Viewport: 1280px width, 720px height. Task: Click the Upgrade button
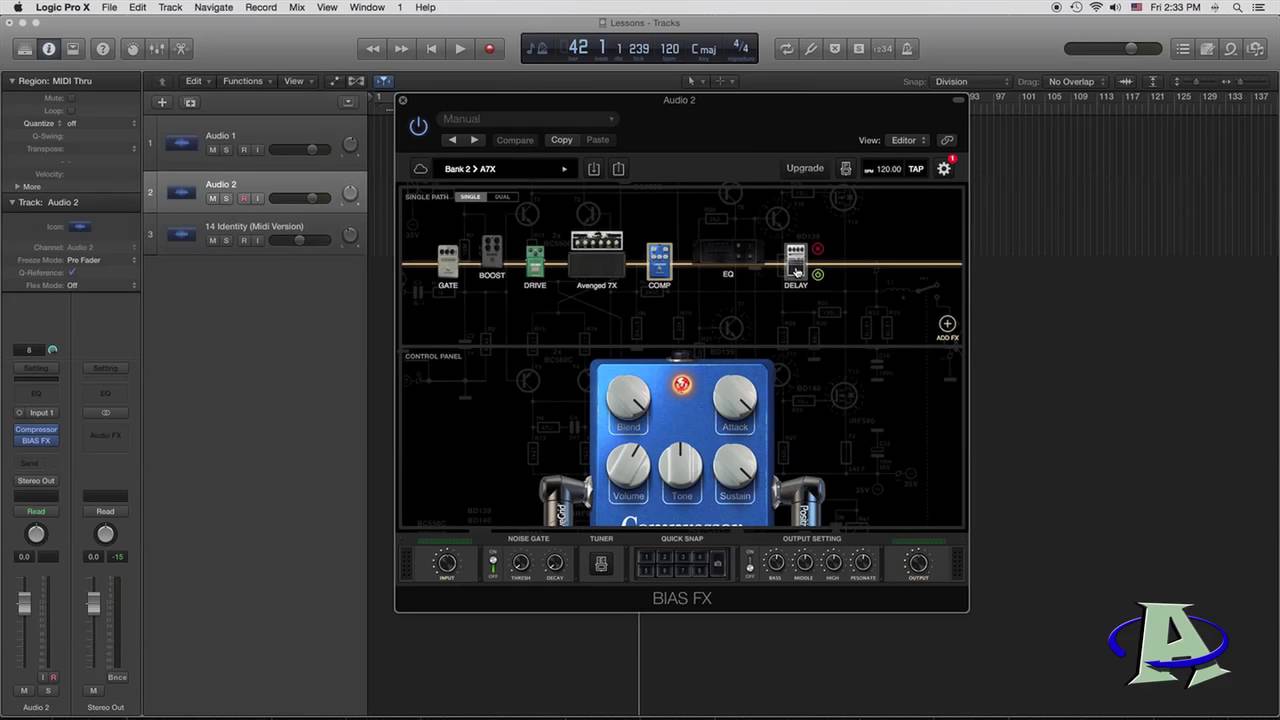805,168
